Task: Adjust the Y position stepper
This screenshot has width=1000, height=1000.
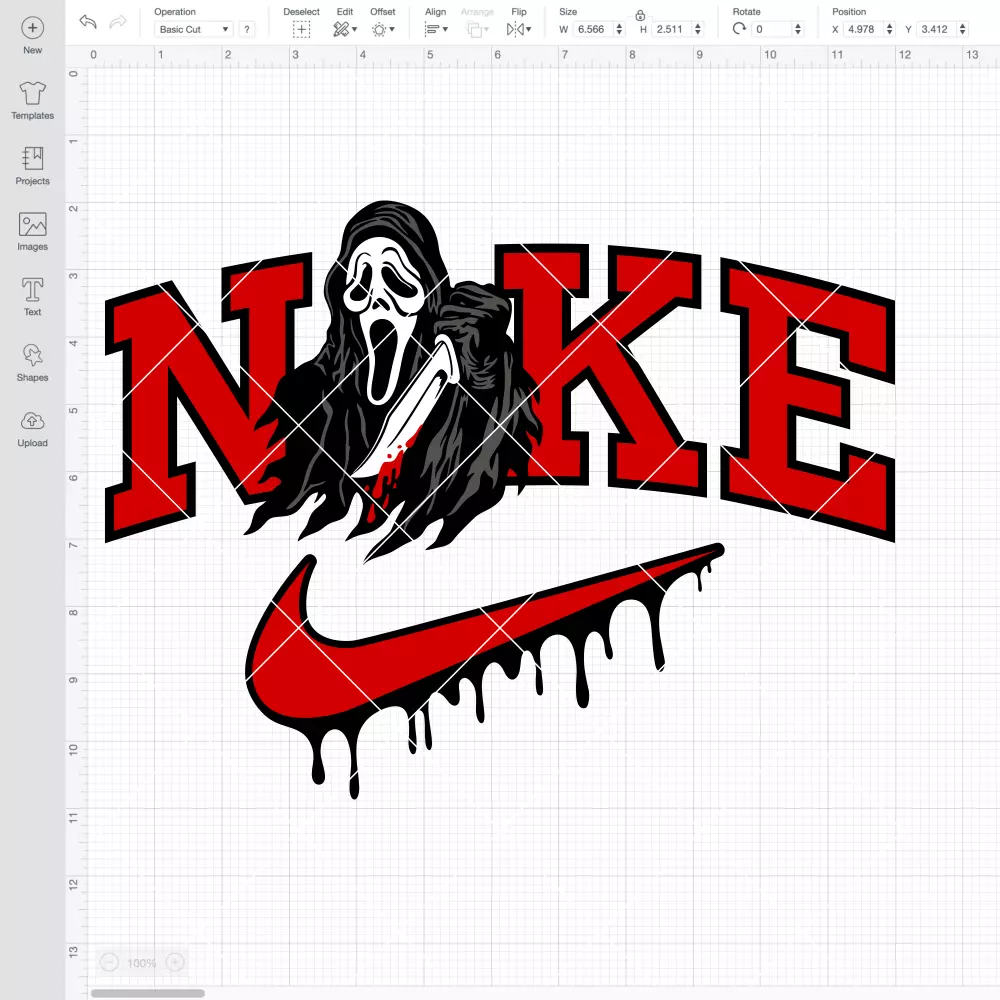Action: (962, 29)
